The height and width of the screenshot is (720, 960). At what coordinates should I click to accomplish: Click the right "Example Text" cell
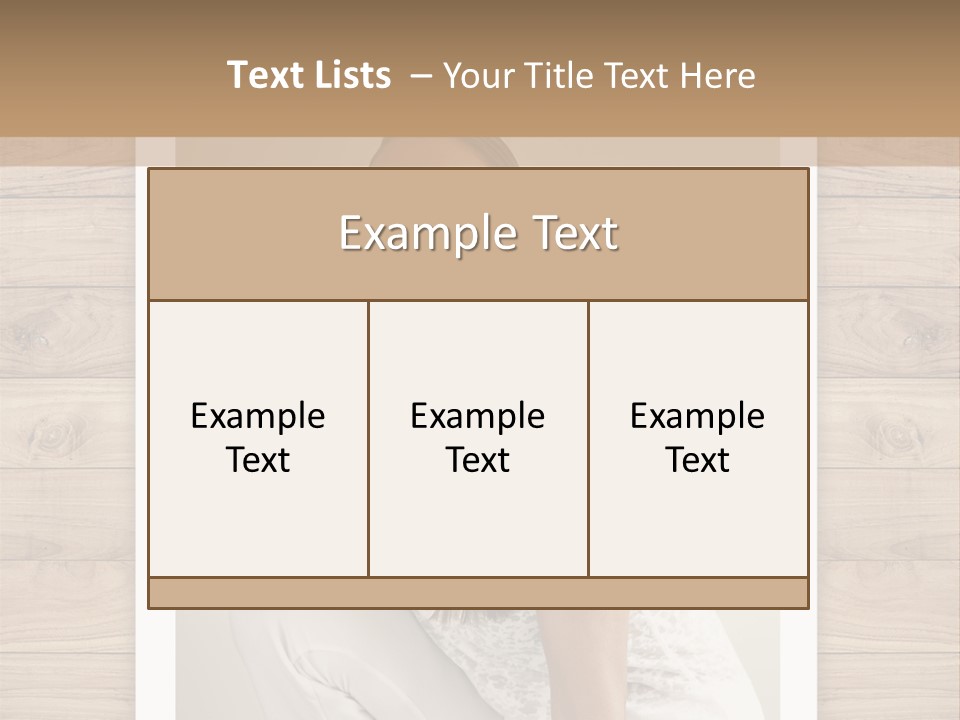698,438
